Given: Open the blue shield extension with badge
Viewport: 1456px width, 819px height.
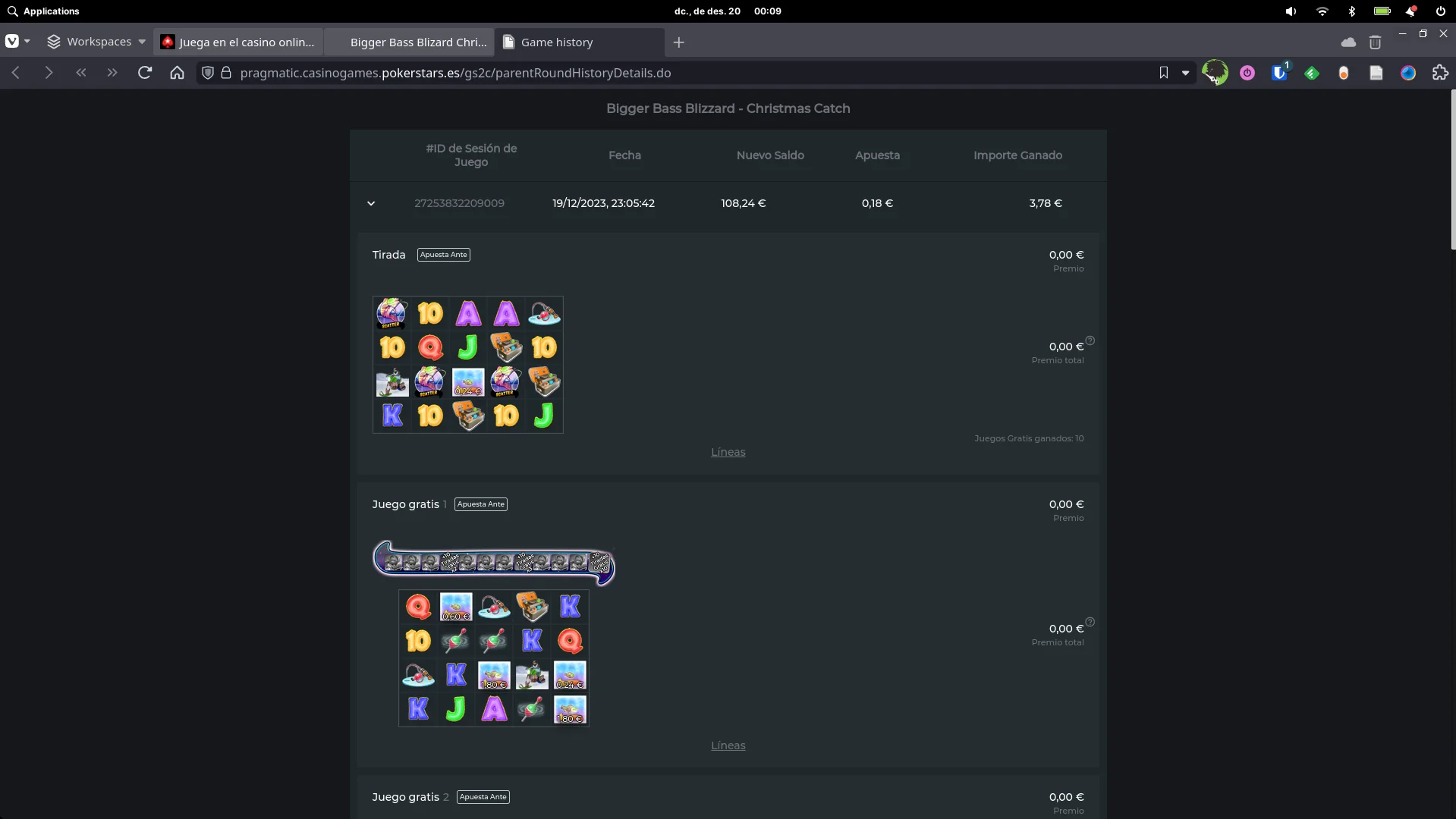Looking at the screenshot, I should click(1280, 72).
